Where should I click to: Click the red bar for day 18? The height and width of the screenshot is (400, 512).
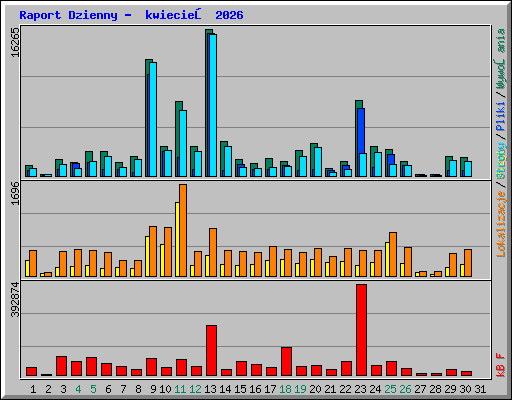[286, 361]
